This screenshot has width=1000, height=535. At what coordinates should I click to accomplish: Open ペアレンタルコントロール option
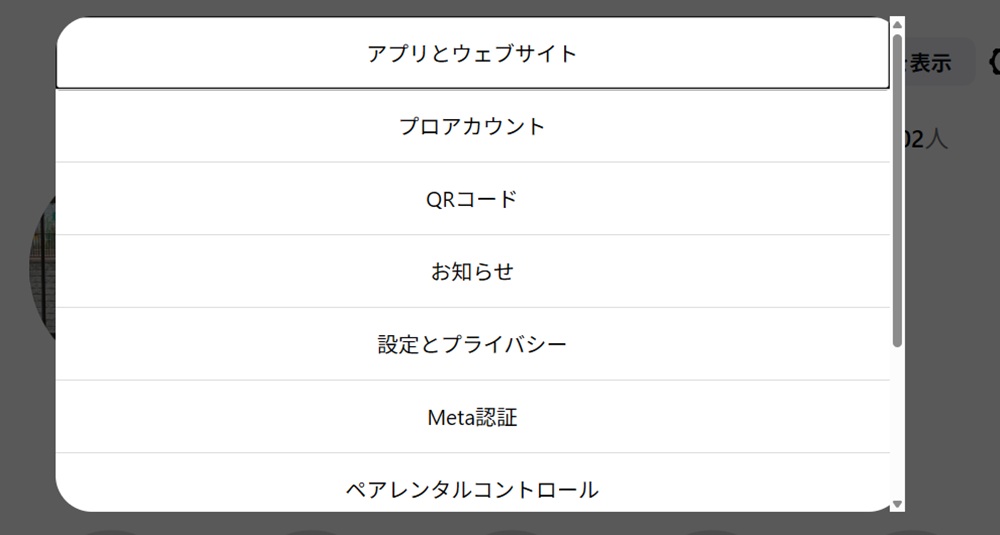click(472, 489)
